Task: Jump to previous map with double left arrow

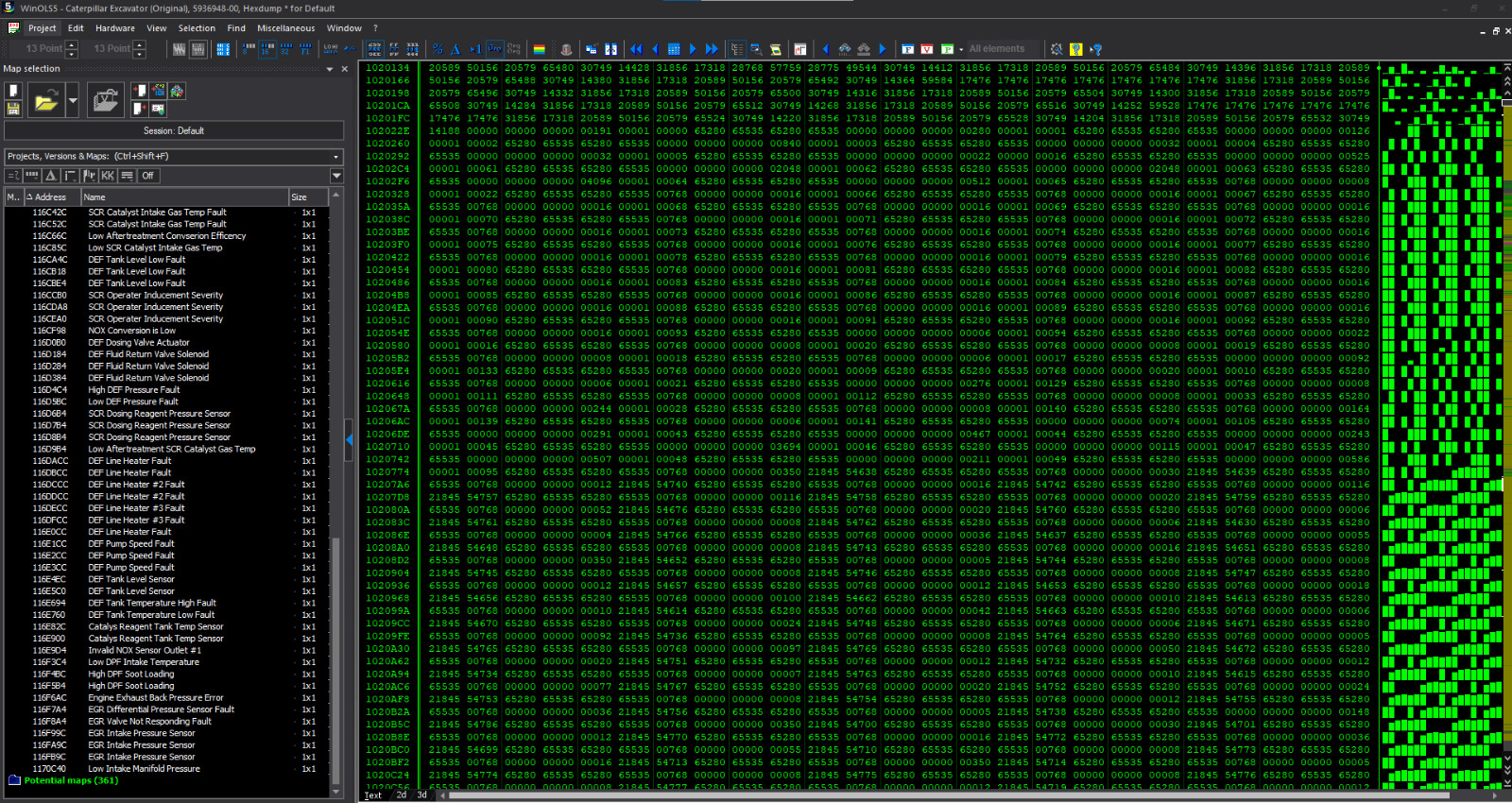Action: pos(636,49)
